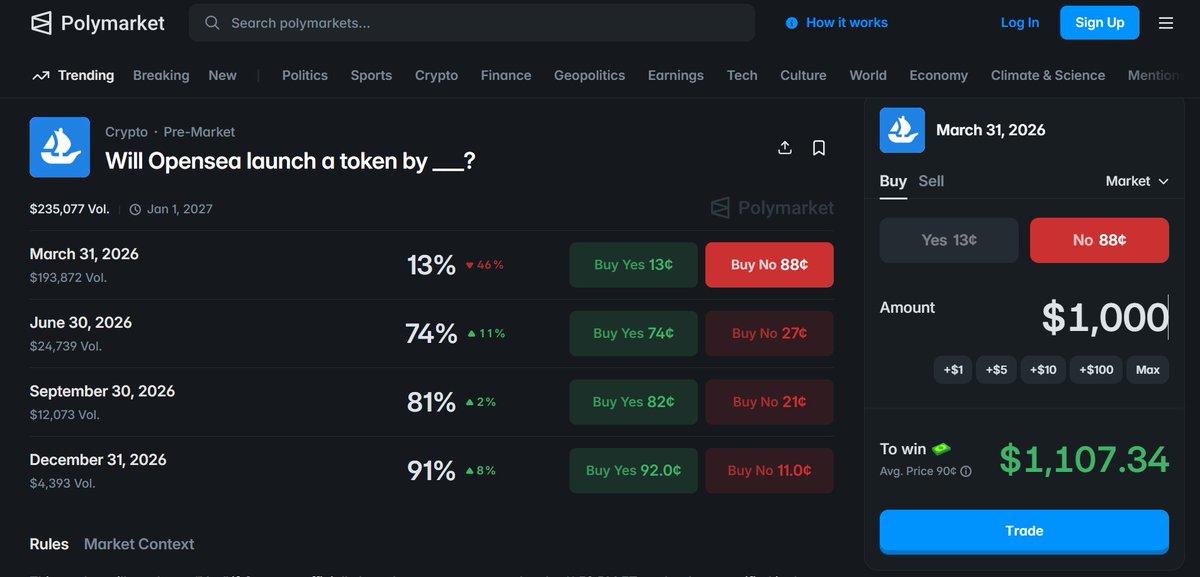
Task: Click the Avg. Price info icon
Action: tap(966, 472)
